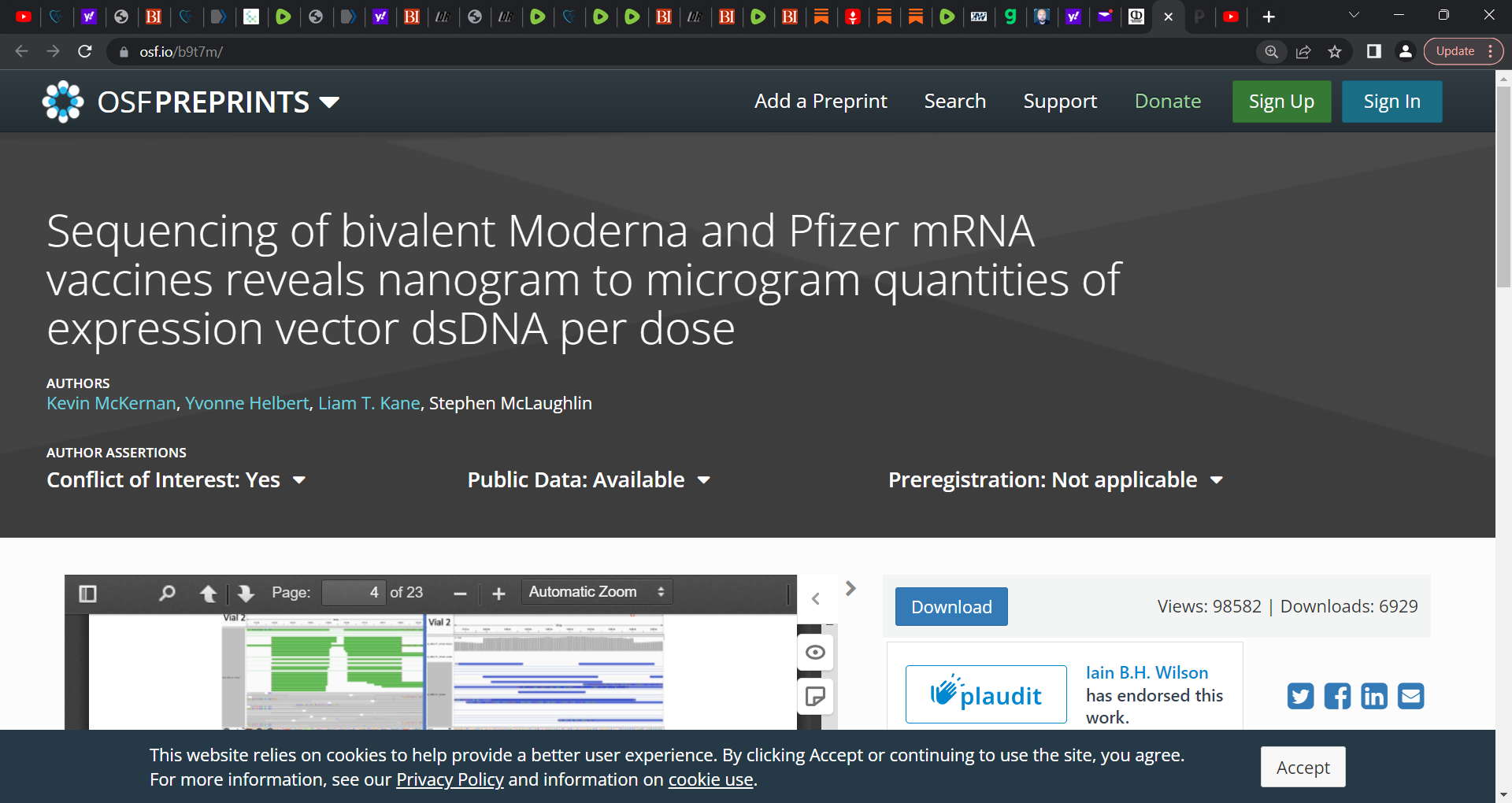Toggle the PDF viewer sidebar

[87, 594]
